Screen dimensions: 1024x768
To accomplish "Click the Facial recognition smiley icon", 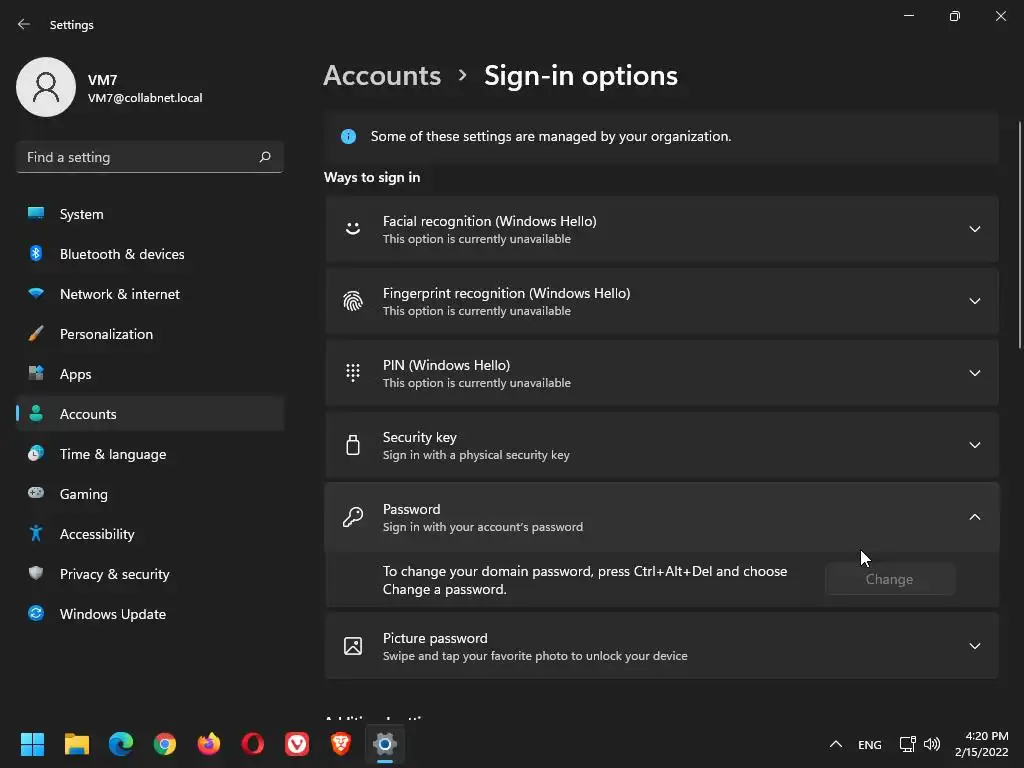I will (x=353, y=229).
